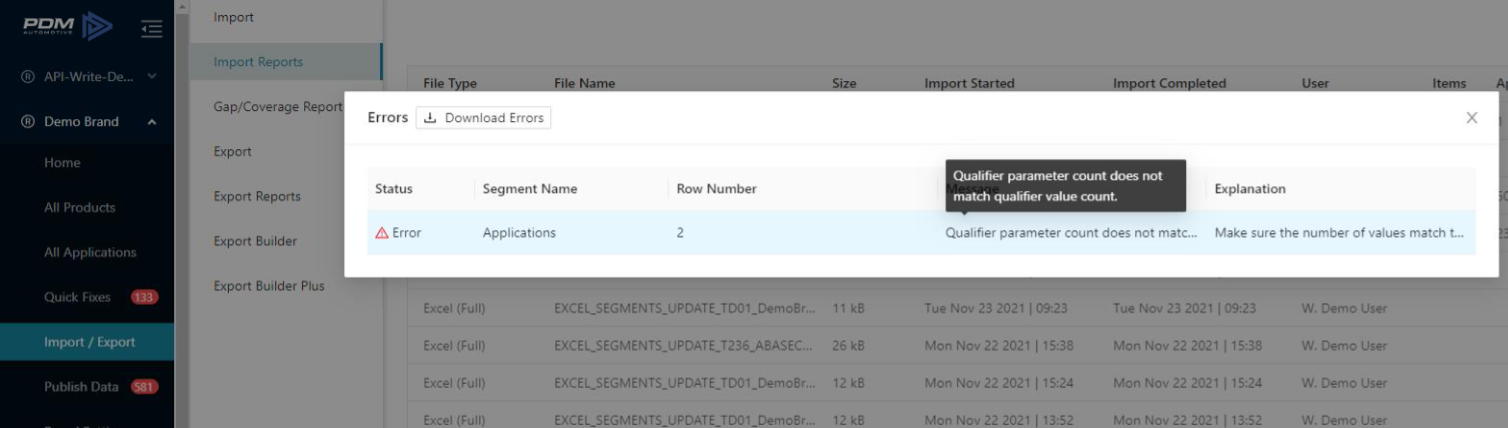
Task: Download Errors button in dialog
Action: [484, 118]
